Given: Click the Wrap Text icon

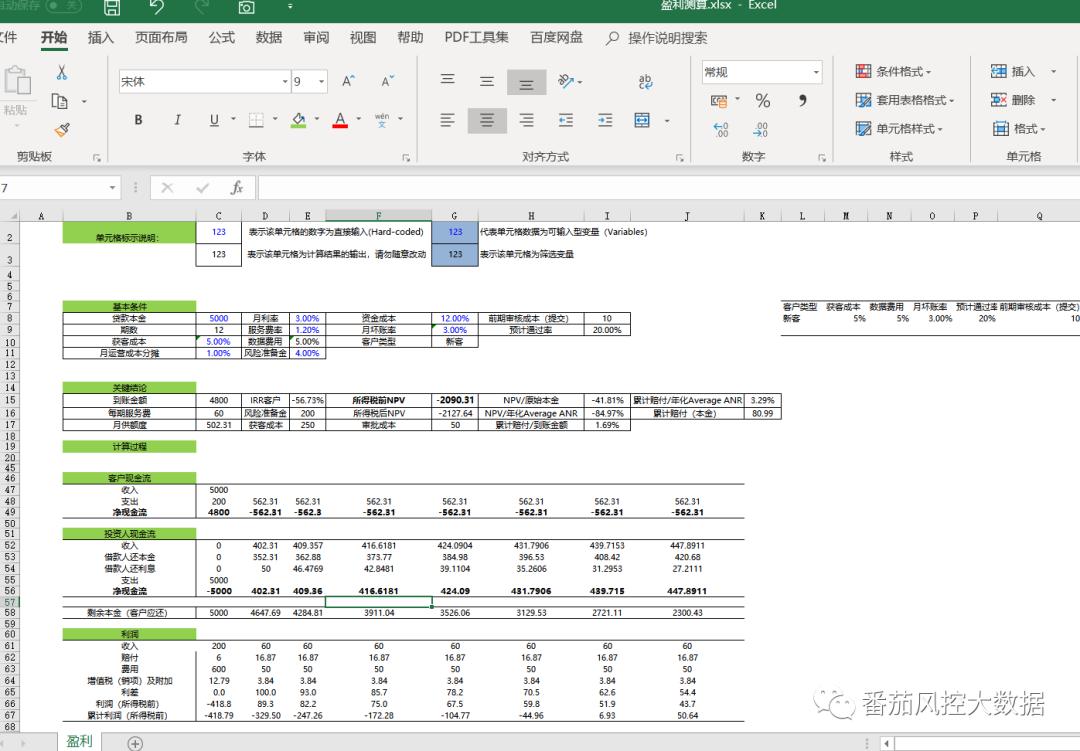Looking at the screenshot, I should 645,82.
